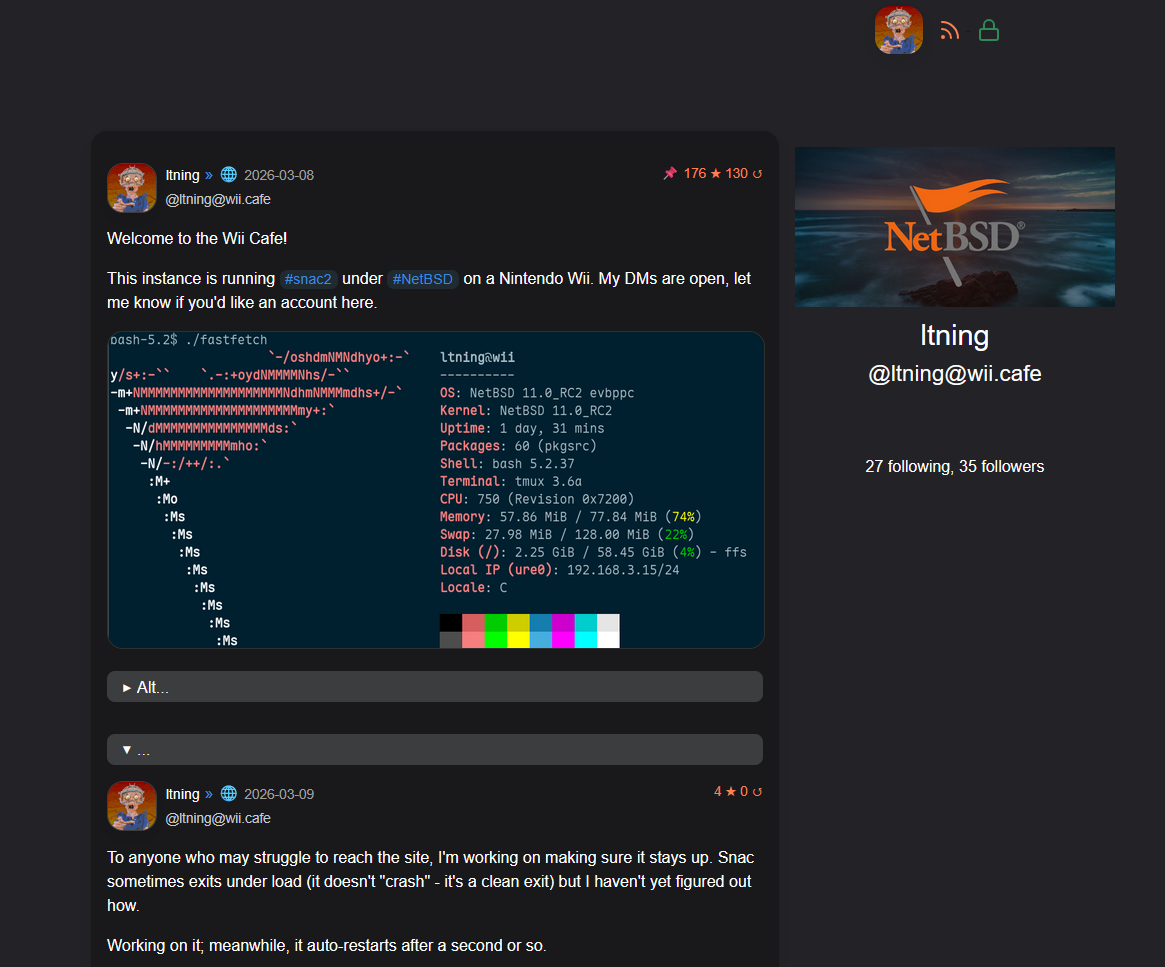This screenshot has height=967, width=1165.
Task: Click the RSS feed icon
Action: click(x=949, y=31)
